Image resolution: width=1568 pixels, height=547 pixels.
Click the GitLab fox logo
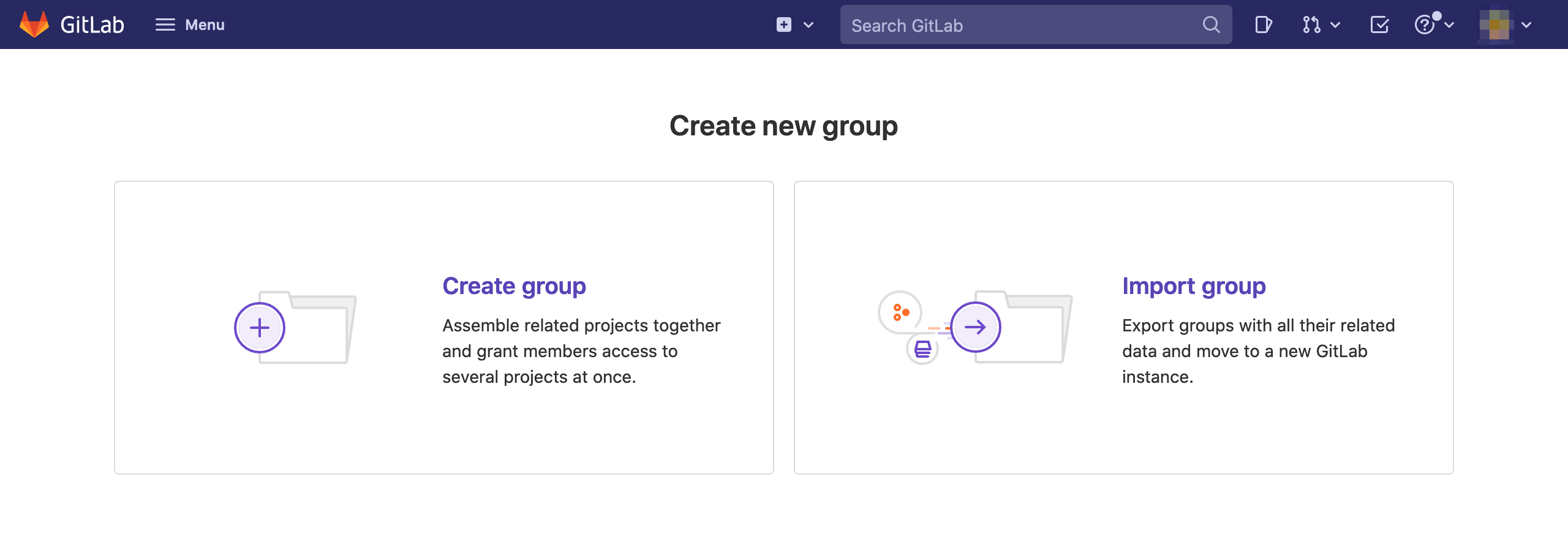34,25
